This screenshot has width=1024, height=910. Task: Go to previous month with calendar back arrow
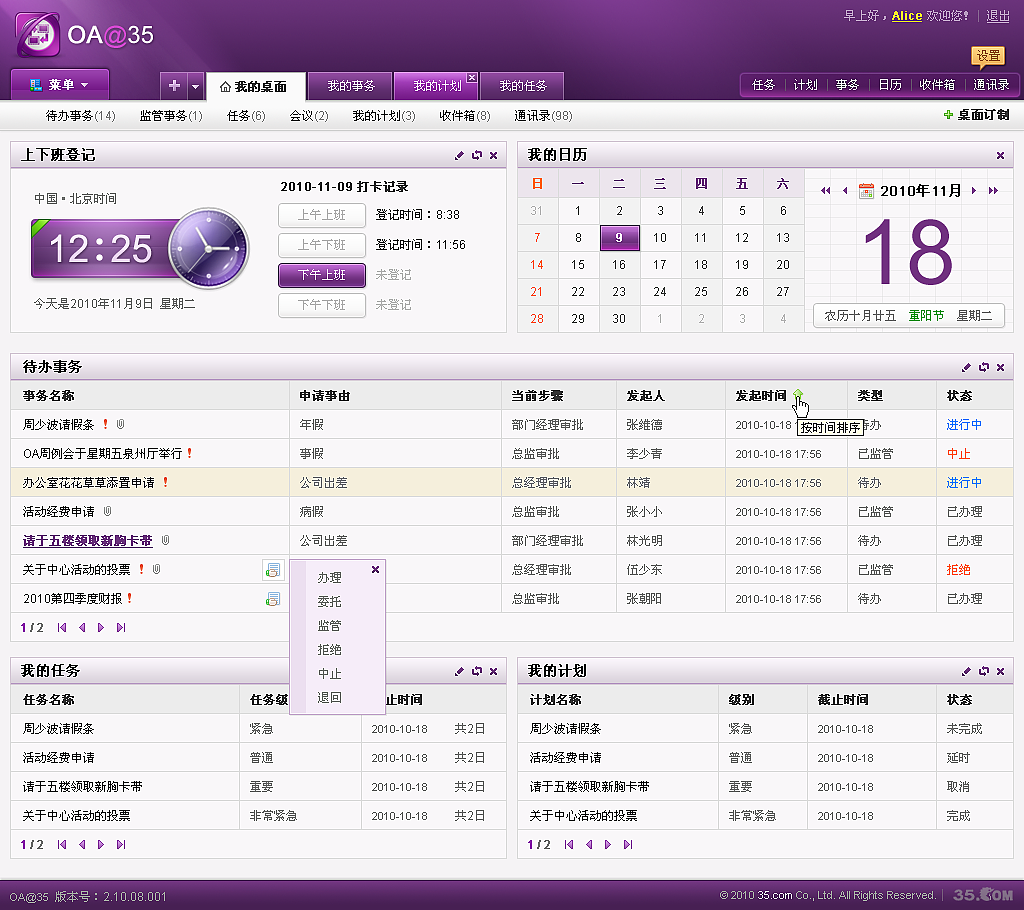click(x=845, y=189)
